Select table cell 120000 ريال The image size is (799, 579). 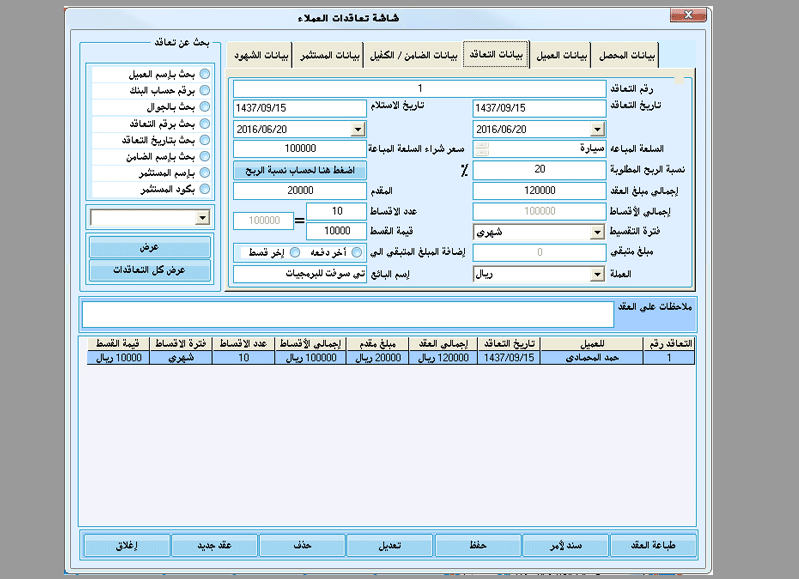[443, 358]
